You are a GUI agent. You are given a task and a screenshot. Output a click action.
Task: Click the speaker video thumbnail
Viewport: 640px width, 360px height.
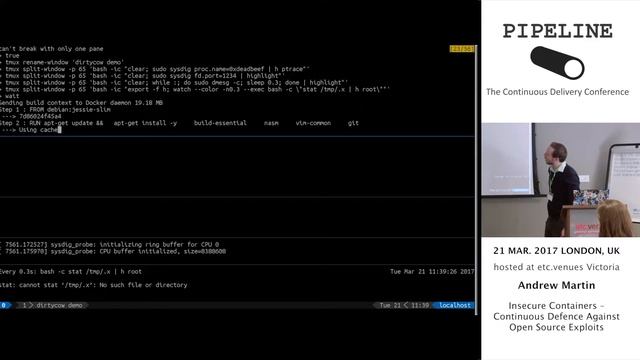pyautogui.click(x=560, y=180)
